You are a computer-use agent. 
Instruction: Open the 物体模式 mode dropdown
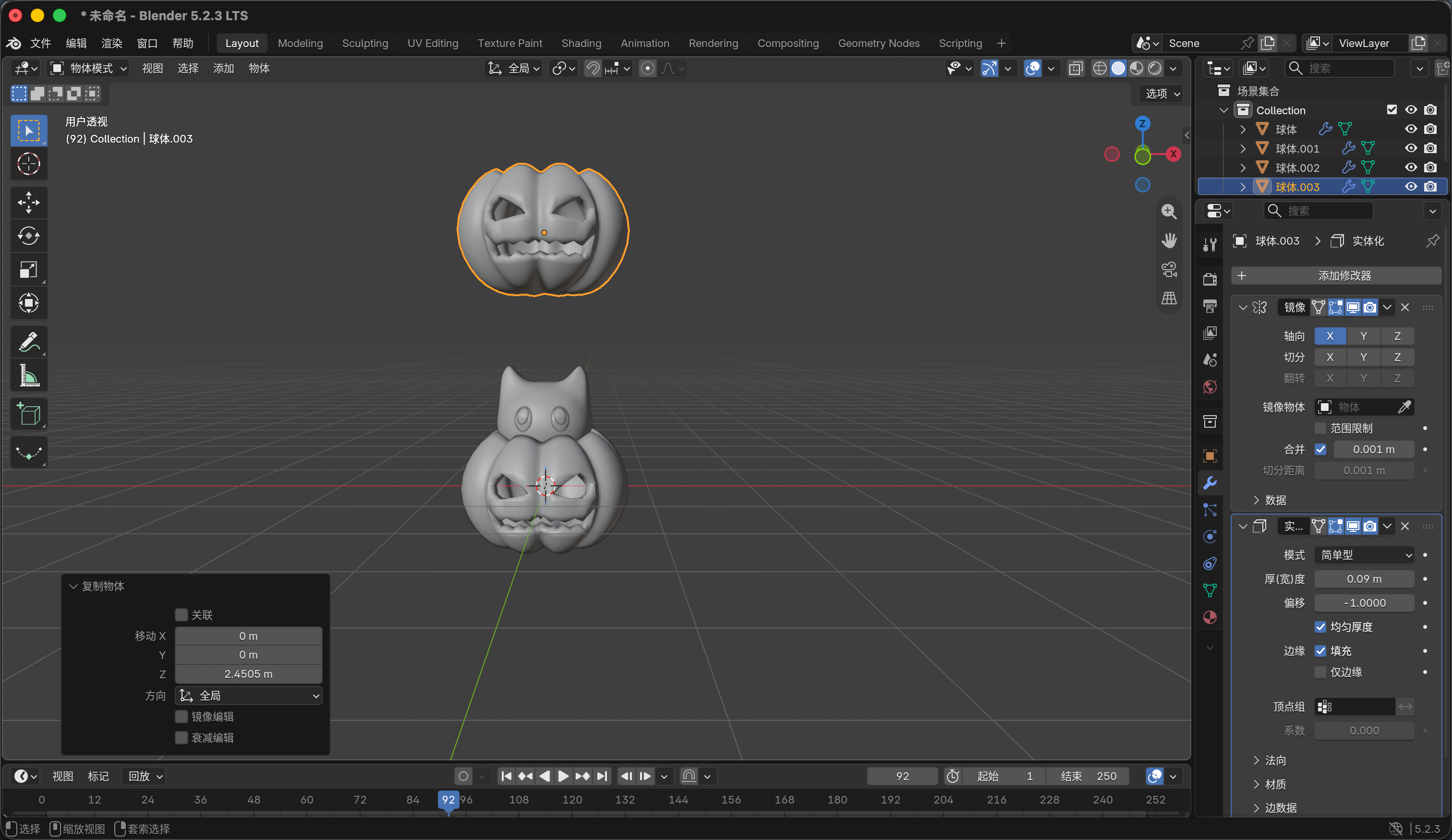point(88,69)
